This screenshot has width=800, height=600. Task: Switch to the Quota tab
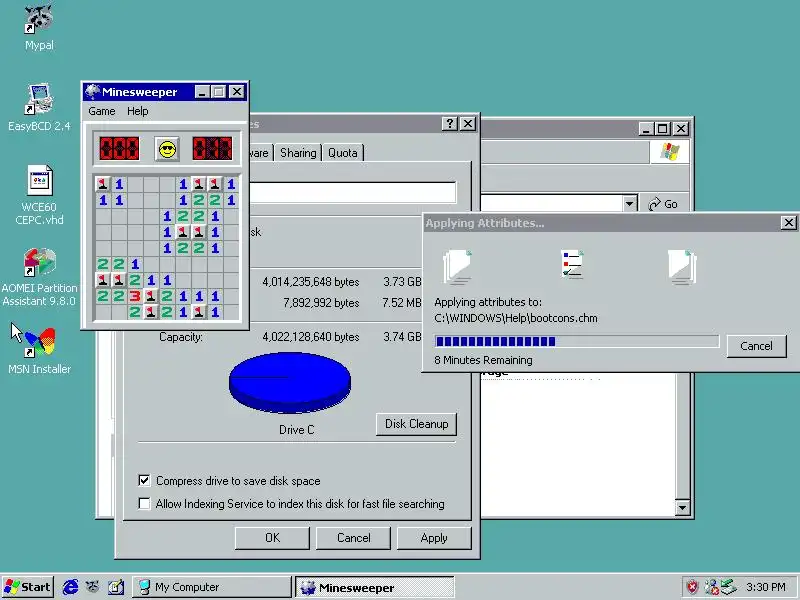coord(342,153)
